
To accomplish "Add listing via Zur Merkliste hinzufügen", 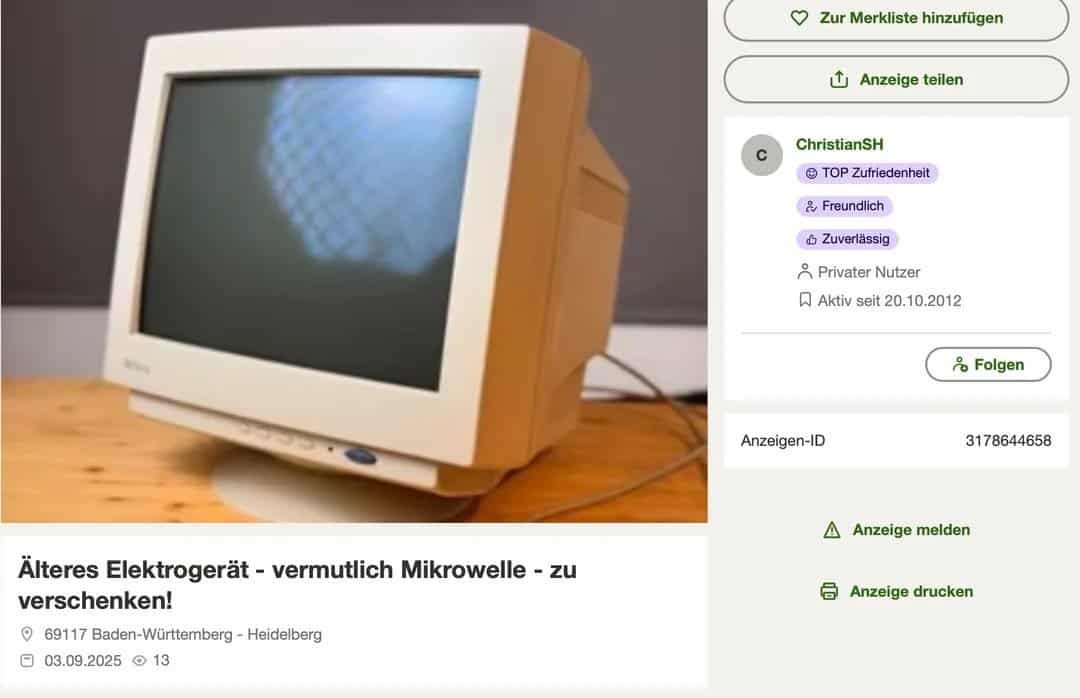I will pyautogui.click(x=896, y=19).
